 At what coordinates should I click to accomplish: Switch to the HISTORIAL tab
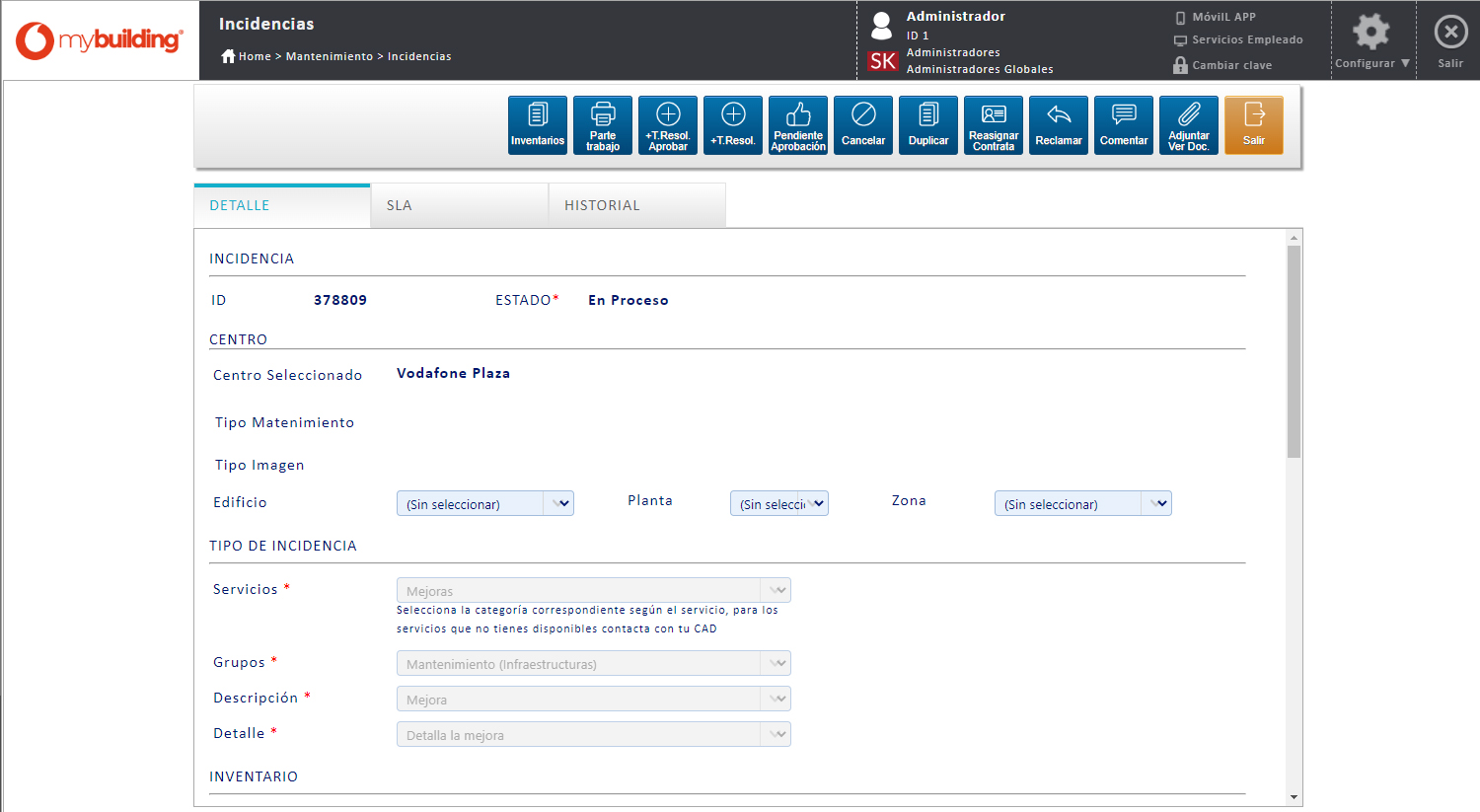tap(636, 205)
